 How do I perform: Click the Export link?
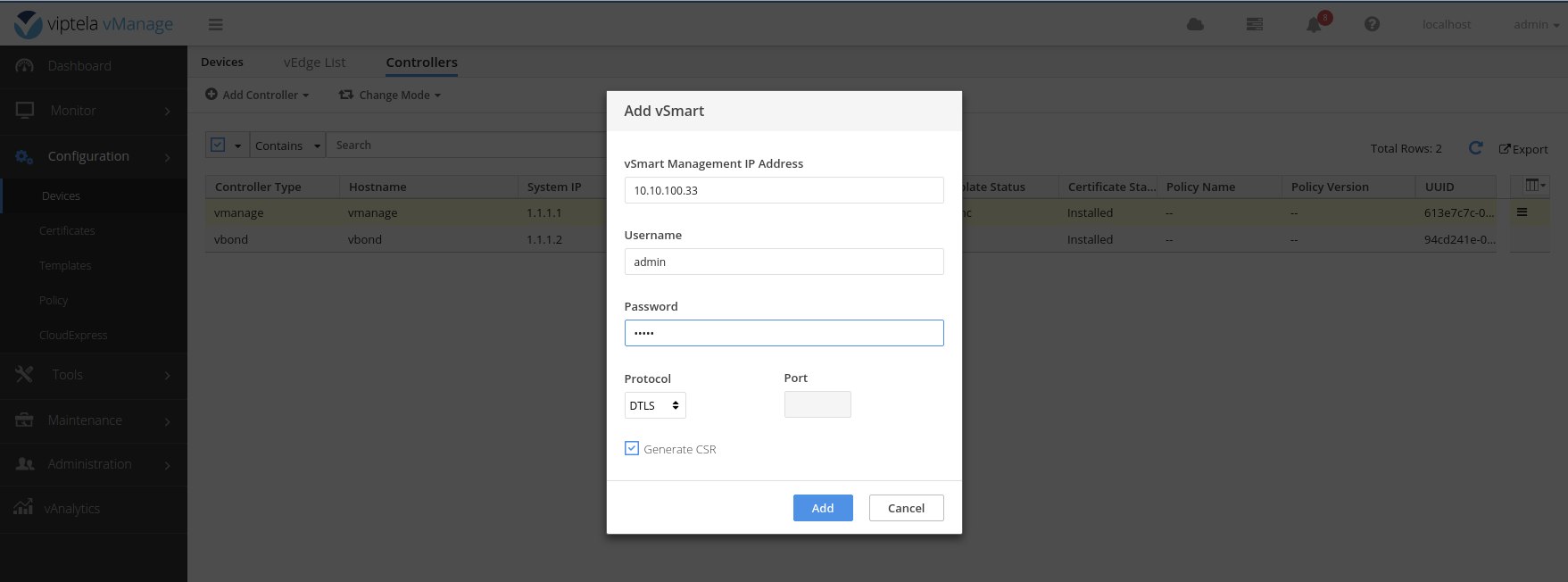(1523, 149)
